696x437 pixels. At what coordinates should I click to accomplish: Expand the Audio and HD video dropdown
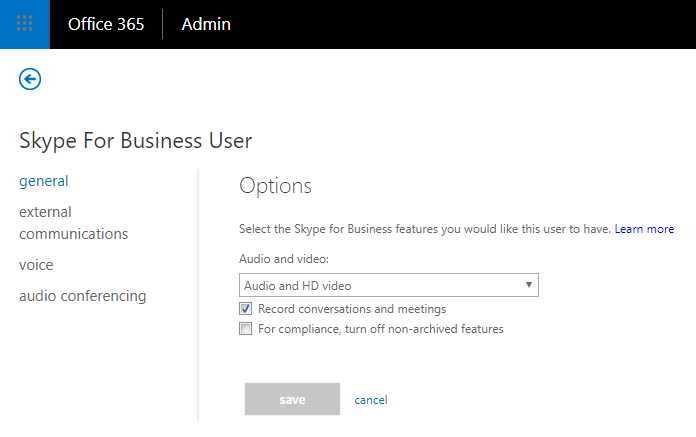388,285
